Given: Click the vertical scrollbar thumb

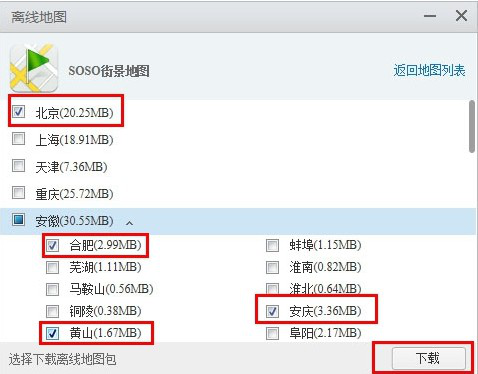Looking at the screenshot, I should point(472,126).
